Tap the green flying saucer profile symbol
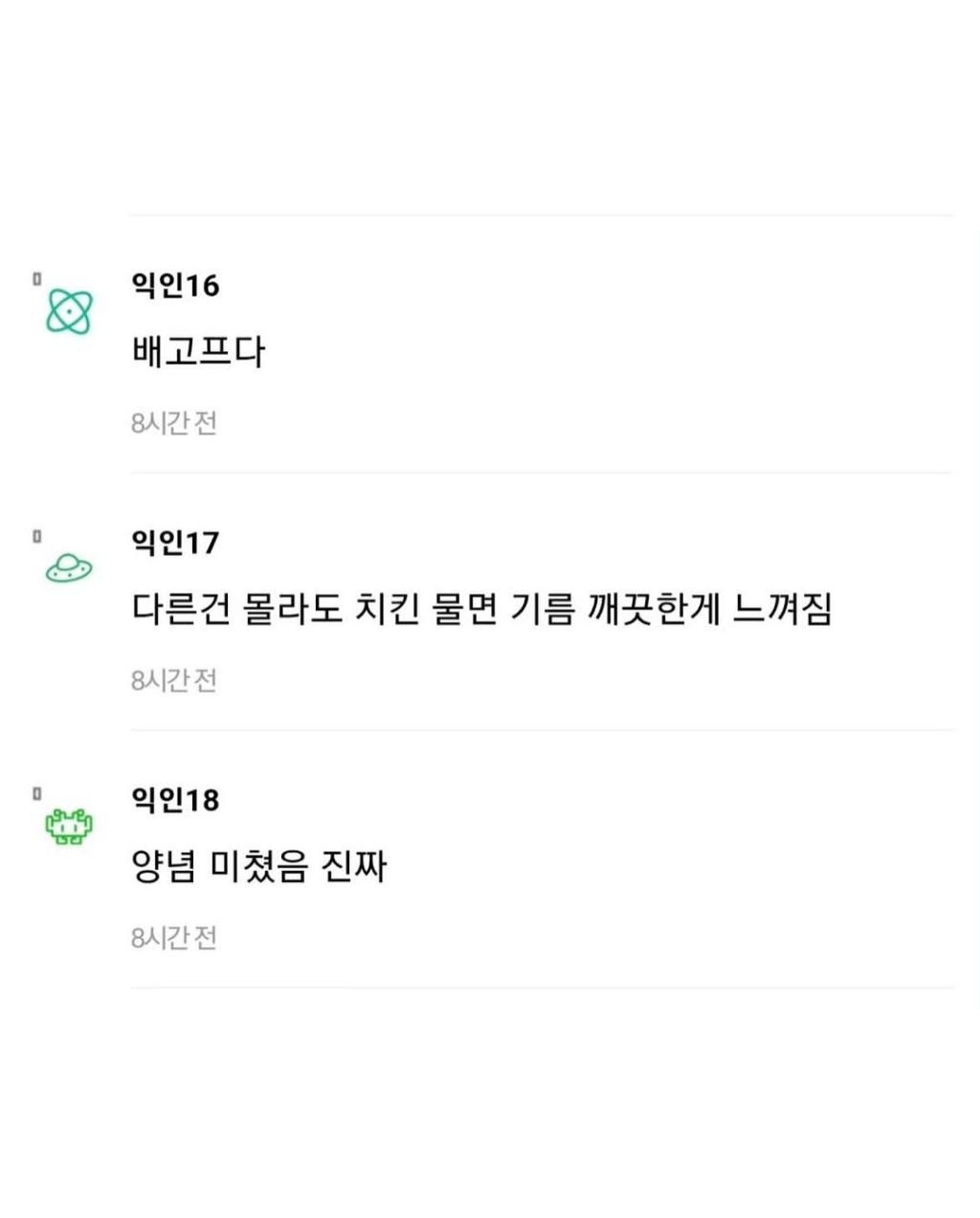Viewport: 980px width, 1218px height. tap(65, 568)
